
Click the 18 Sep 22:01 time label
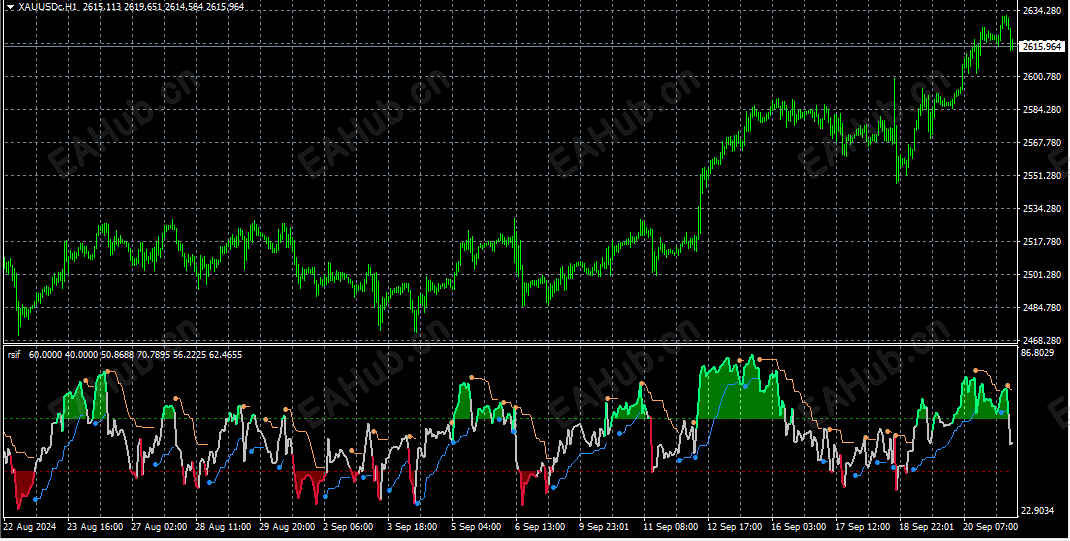point(927,527)
